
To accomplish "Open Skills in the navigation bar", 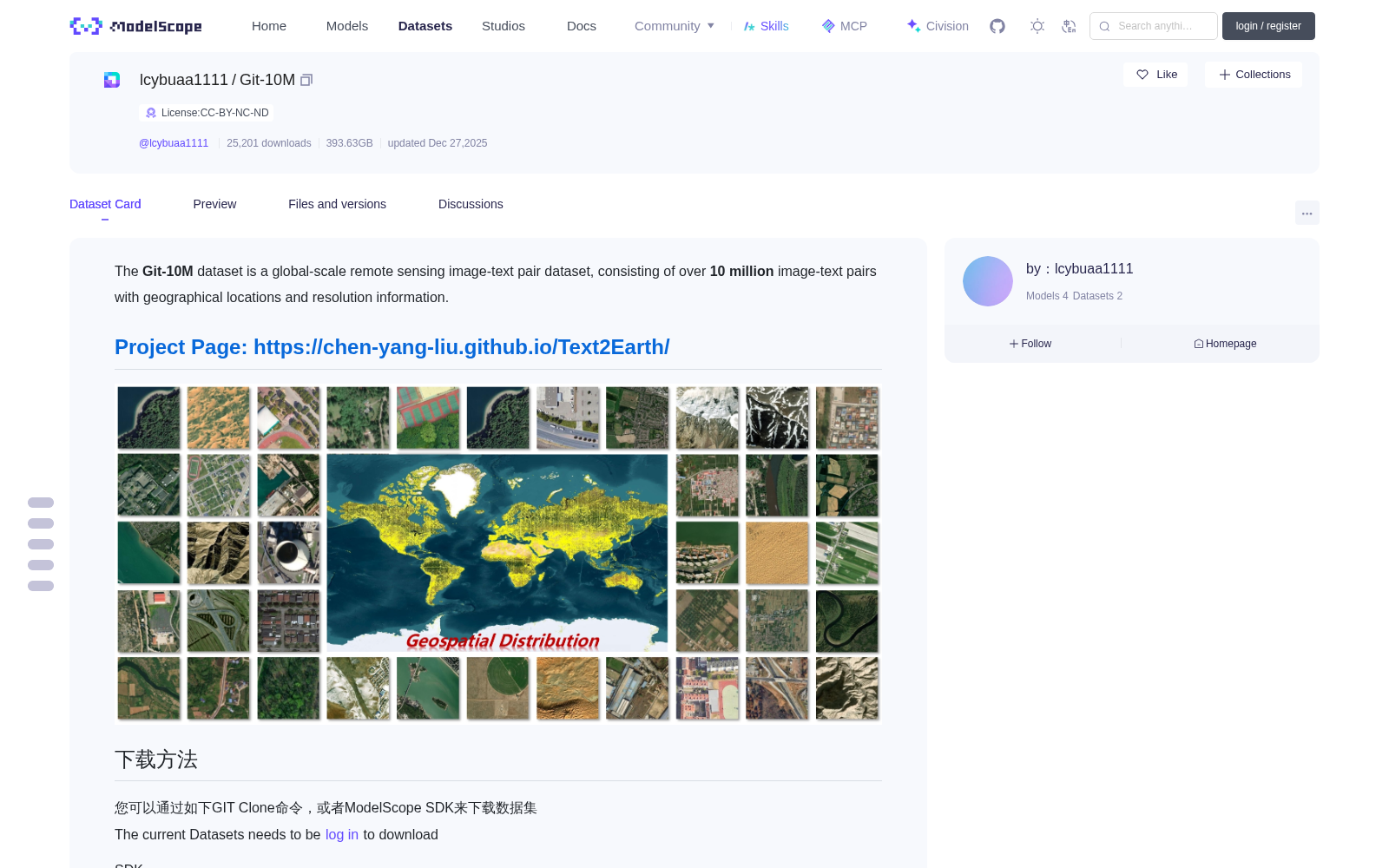I will click(767, 26).
